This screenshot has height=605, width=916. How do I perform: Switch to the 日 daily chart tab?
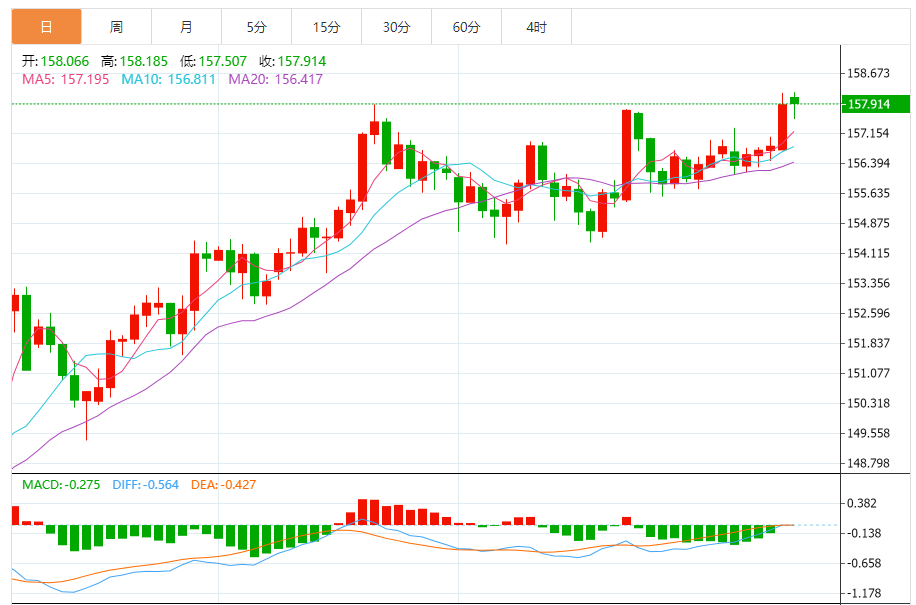[x=46, y=27]
